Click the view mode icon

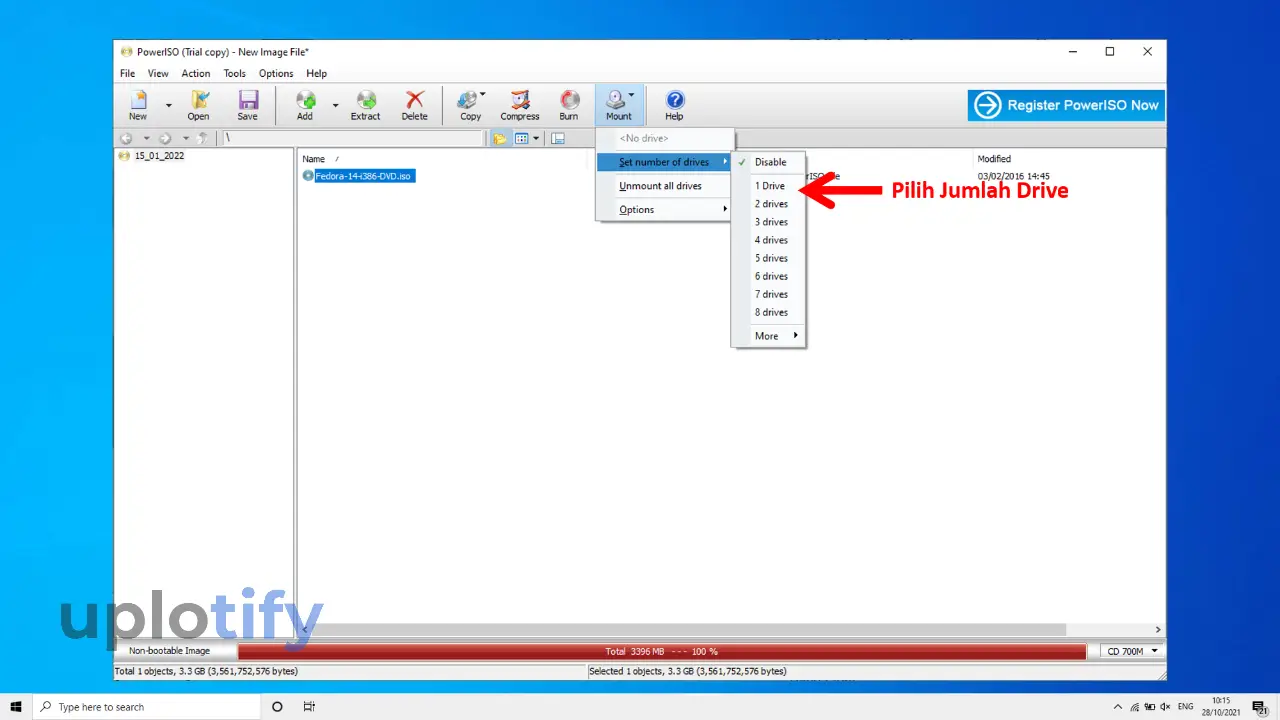(x=521, y=139)
